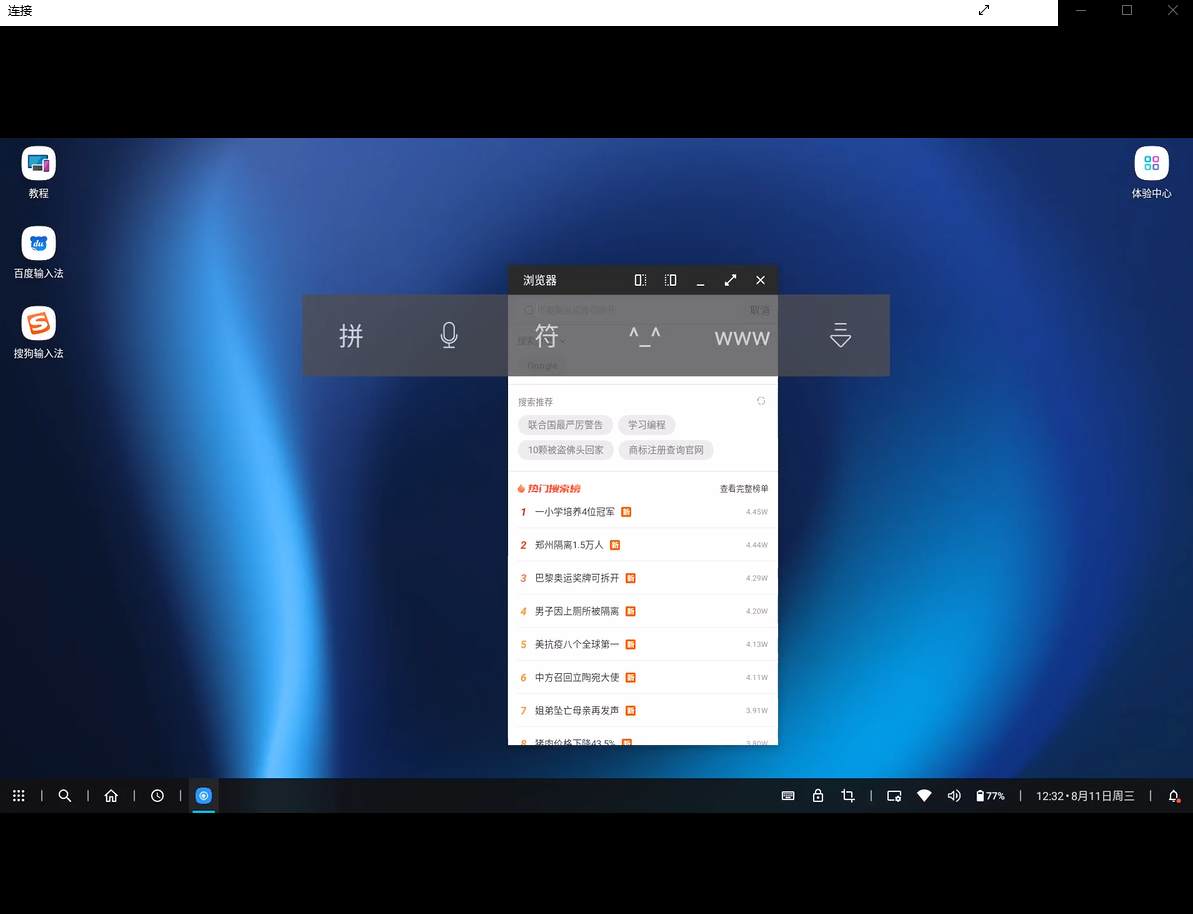Choose the 10颗被盗佛头回家 suggestion

pos(565,450)
